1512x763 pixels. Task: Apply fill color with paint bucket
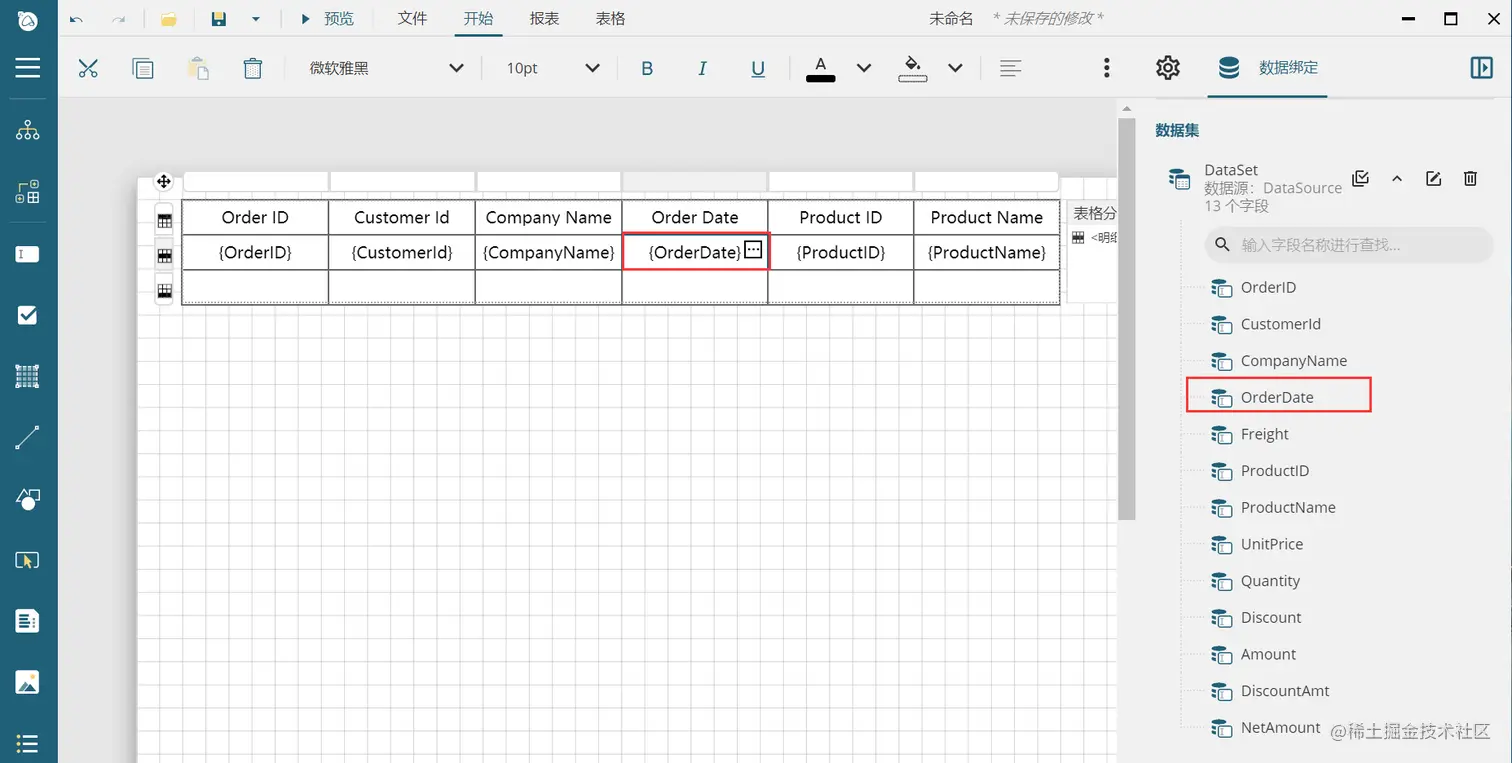pyautogui.click(x=913, y=68)
